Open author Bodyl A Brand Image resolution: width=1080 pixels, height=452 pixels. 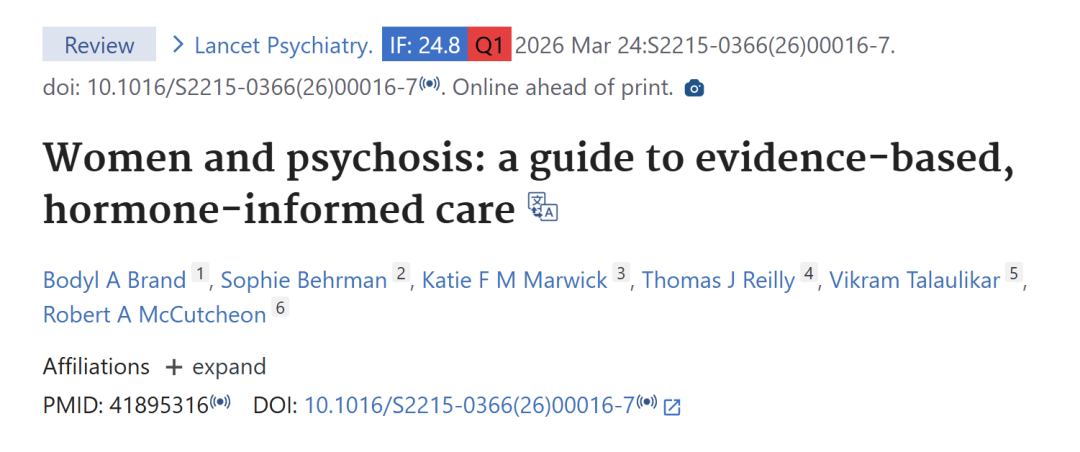point(115,280)
